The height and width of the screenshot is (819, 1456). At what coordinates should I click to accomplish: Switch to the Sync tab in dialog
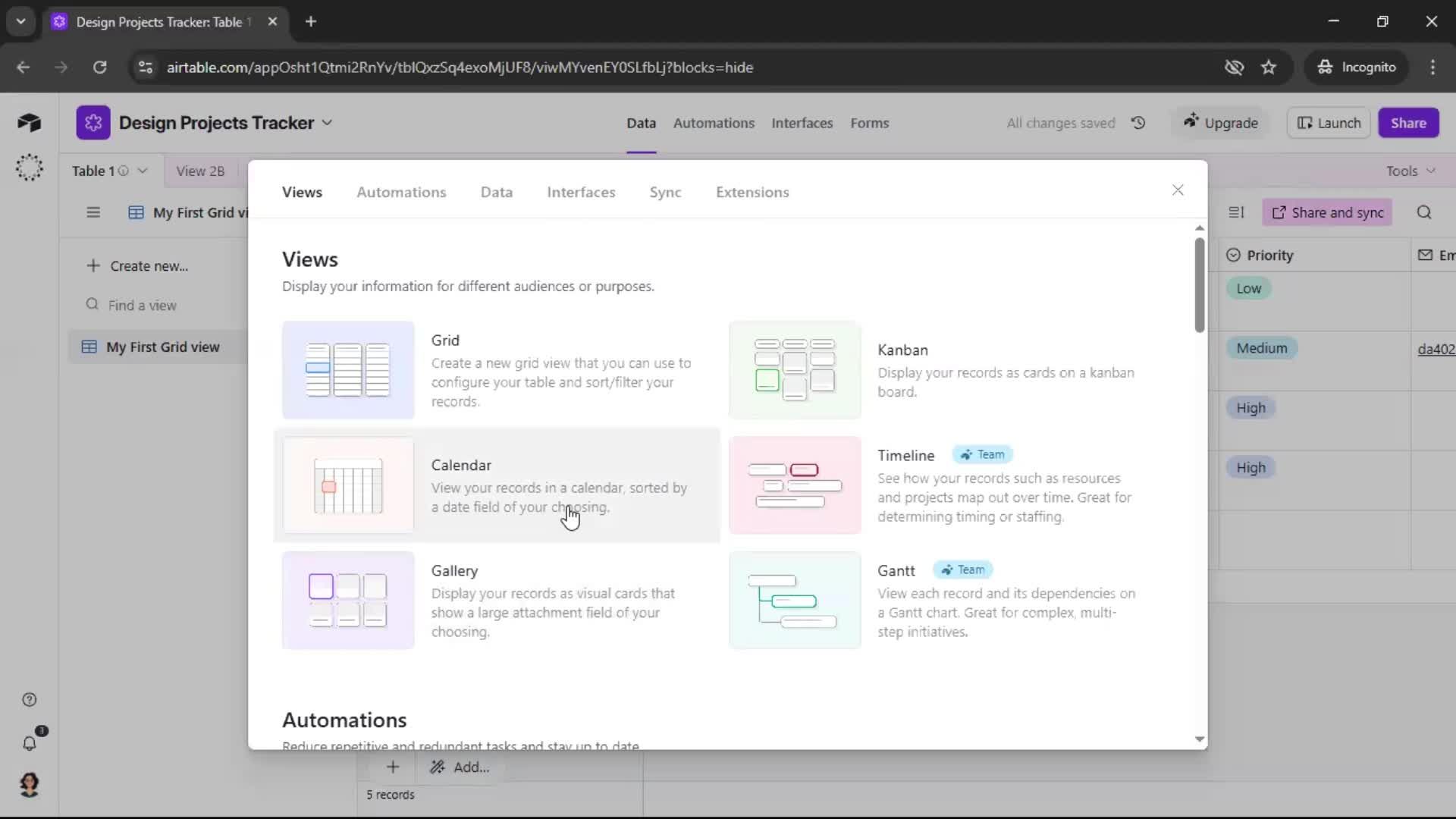point(665,193)
